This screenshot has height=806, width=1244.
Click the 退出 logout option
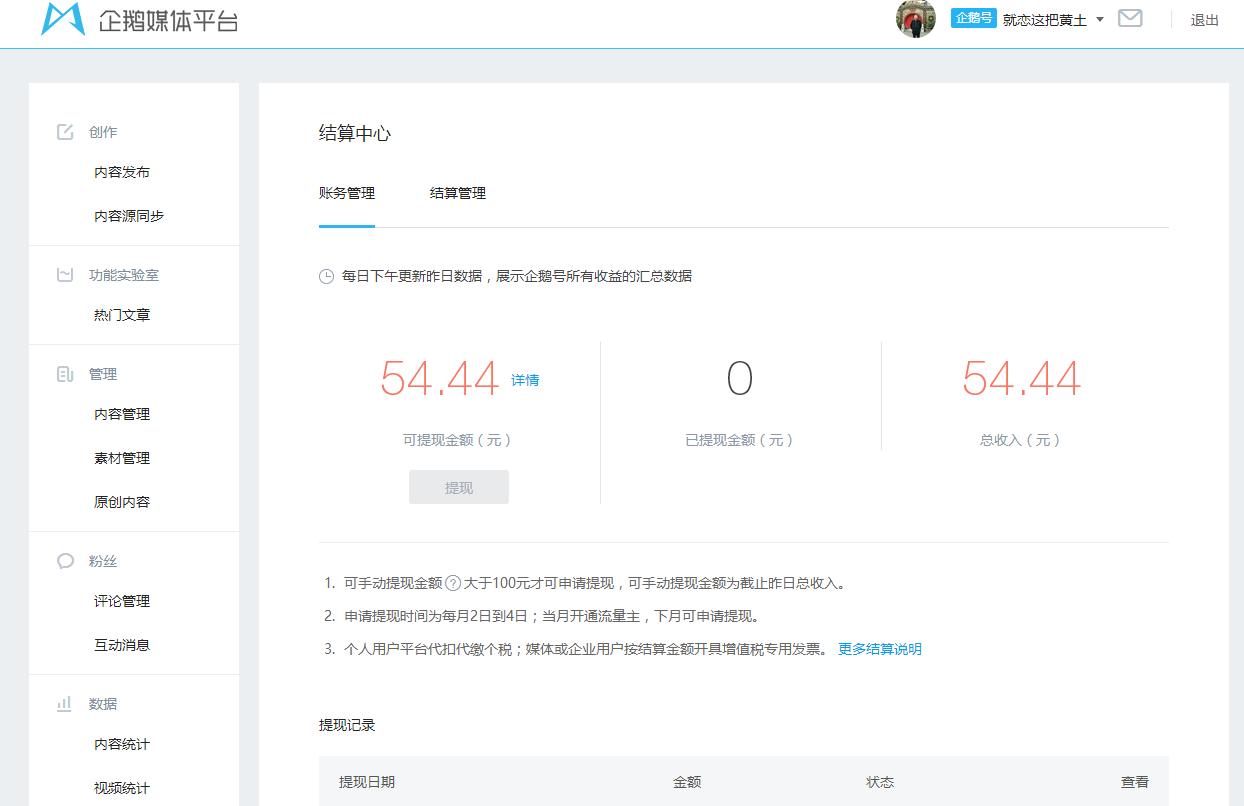tap(1204, 18)
